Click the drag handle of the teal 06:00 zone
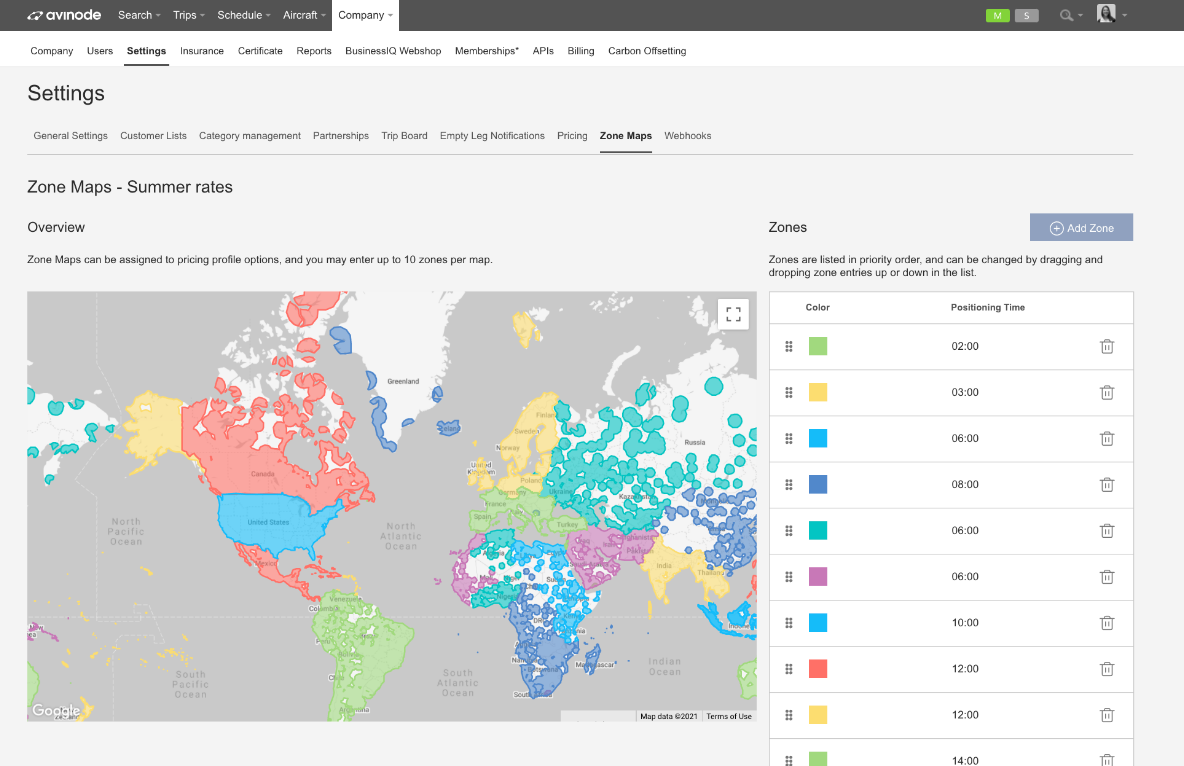 788,531
